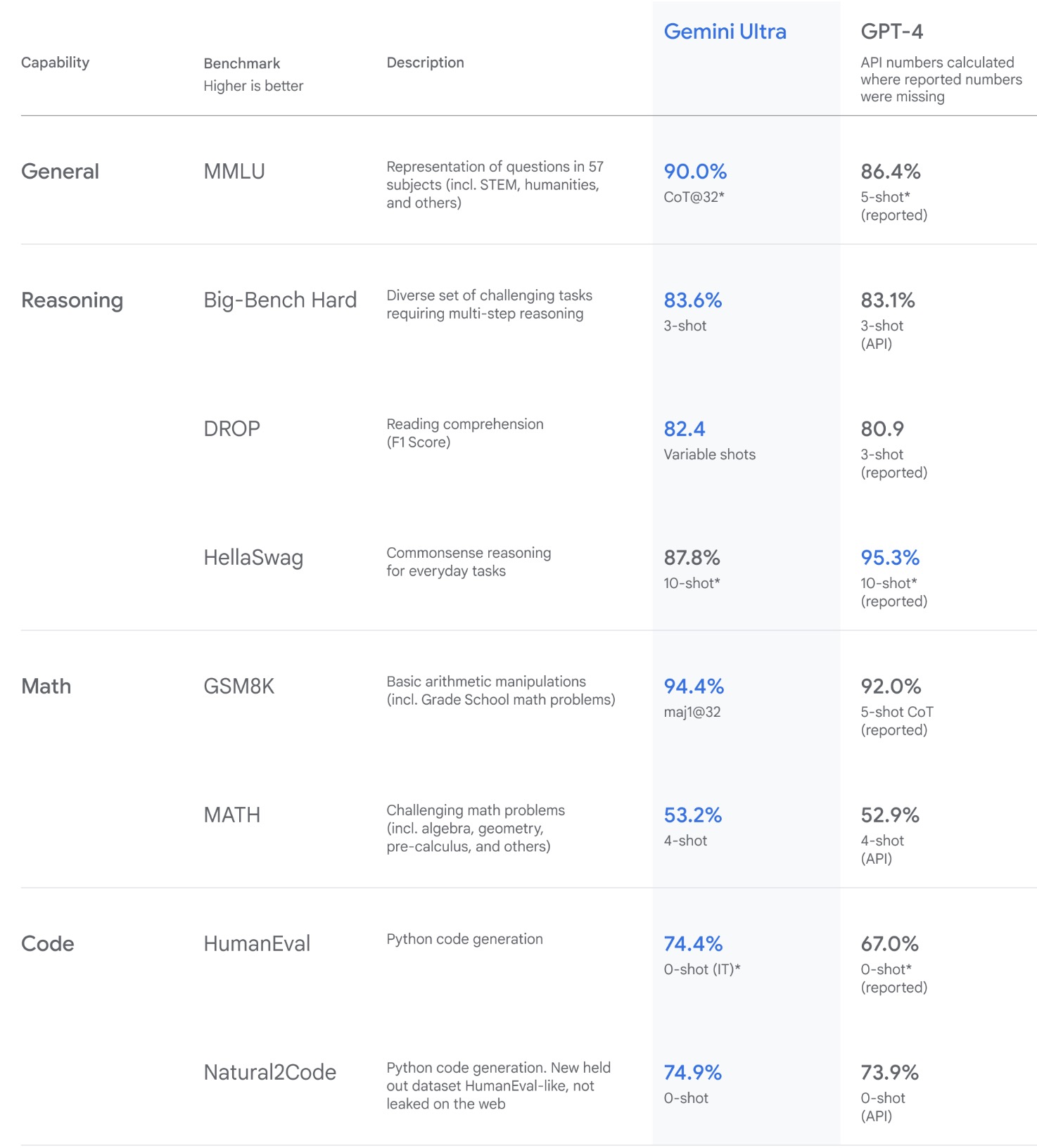1037x1148 pixels.
Task: Click the 74.9% Natural2Code score
Action: pos(693,1072)
